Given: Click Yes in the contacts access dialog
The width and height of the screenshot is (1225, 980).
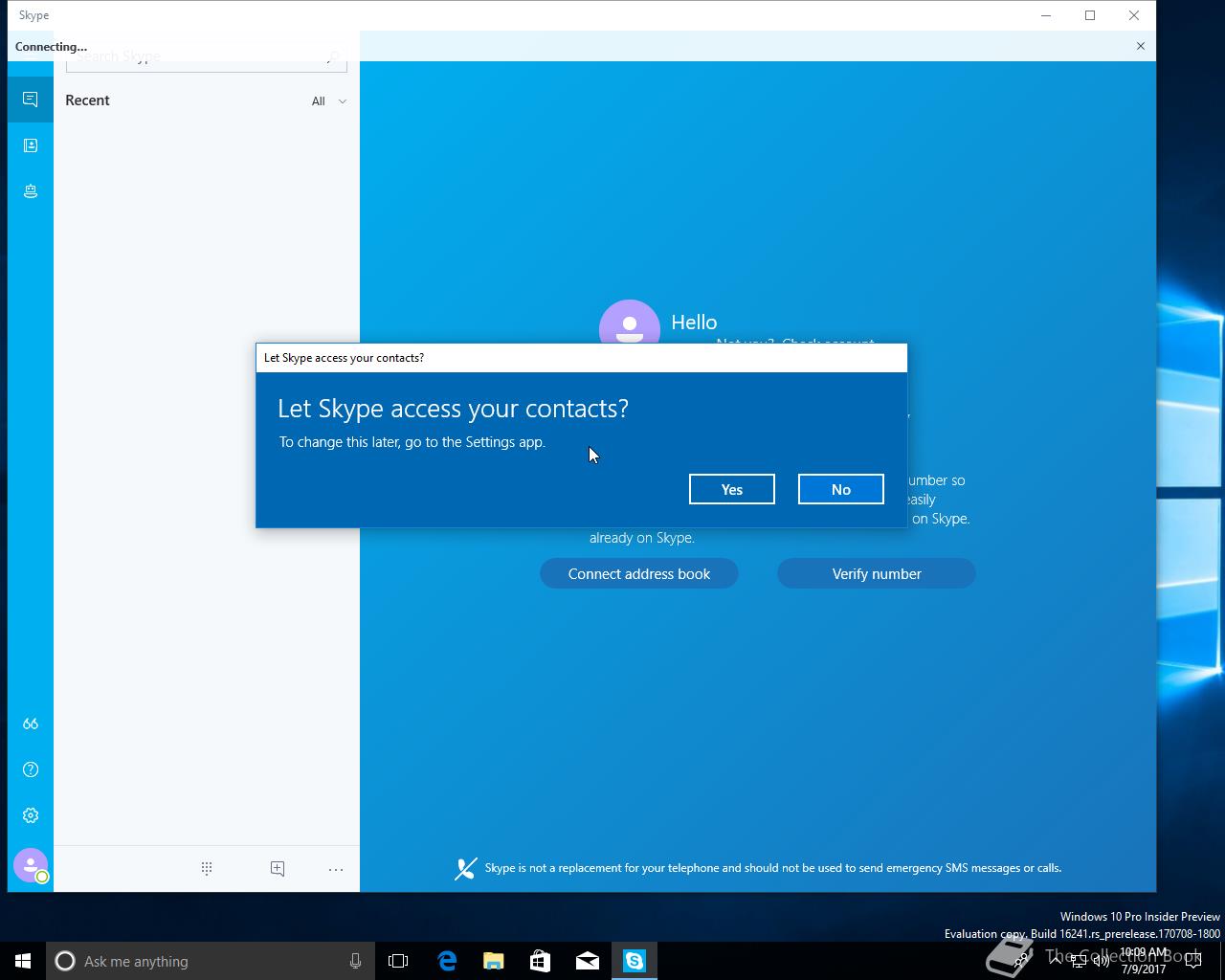Looking at the screenshot, I should pos(732,489).
